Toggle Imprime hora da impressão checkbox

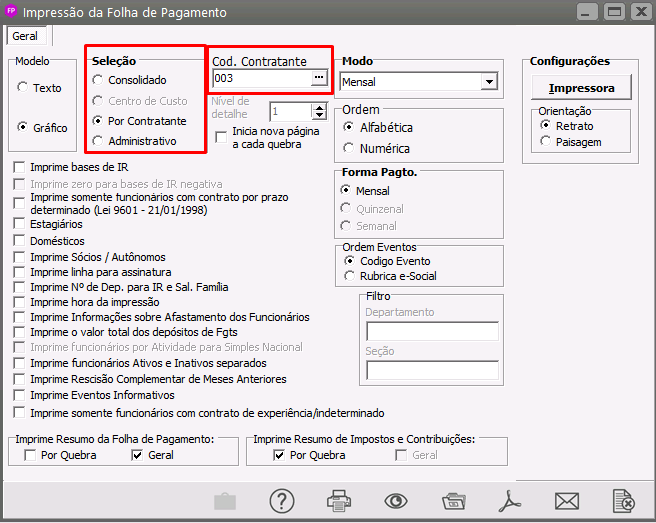coord(20,302)
